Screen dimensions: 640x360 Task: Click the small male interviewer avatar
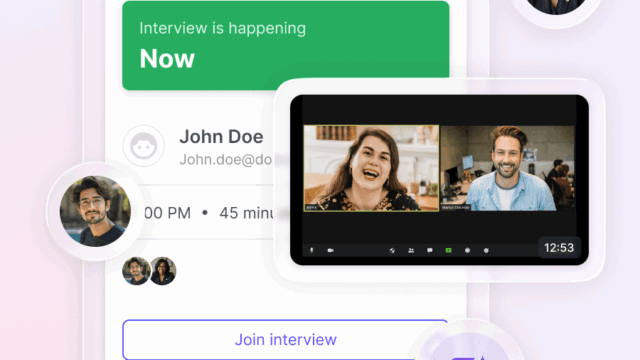(x=136, y=271)
